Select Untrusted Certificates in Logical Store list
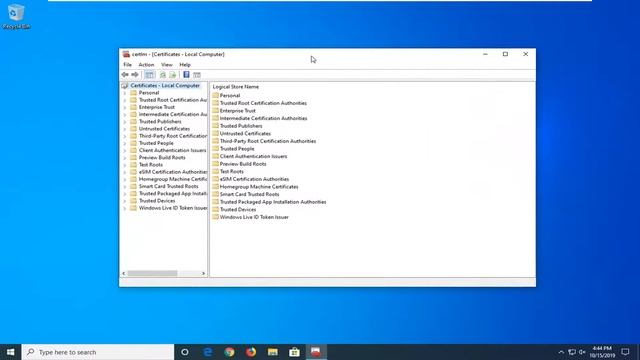The width and height of the screenshot is (640, 360). coord(245,133)
